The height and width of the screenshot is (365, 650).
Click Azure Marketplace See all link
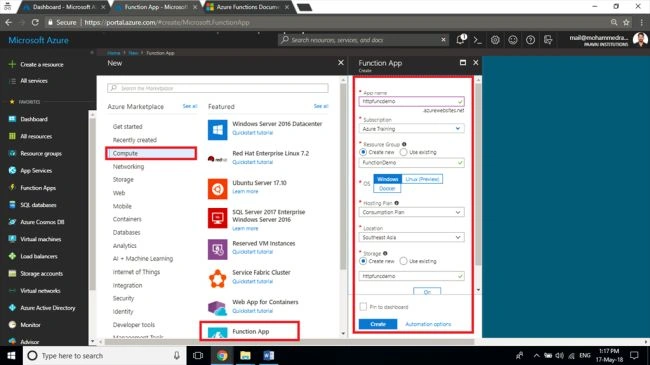[190, 106]
